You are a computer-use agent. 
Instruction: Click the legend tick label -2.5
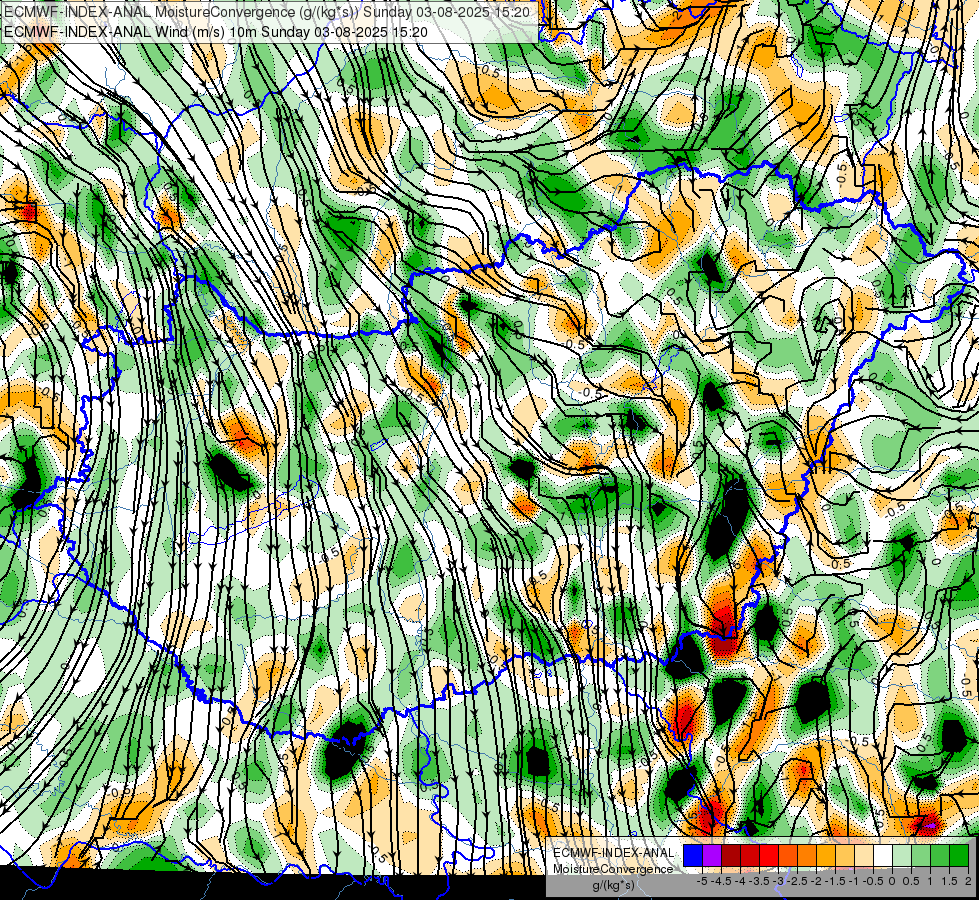tap(798, 881)
